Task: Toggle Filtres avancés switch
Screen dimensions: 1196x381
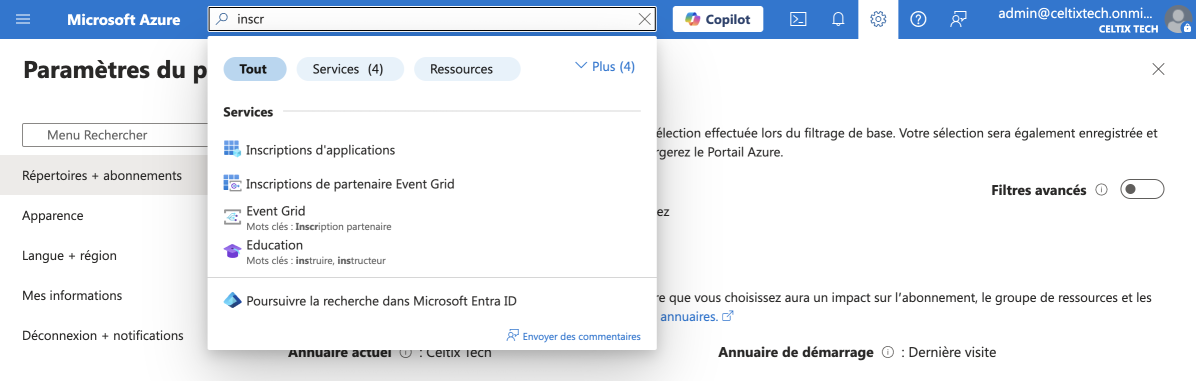Action: coord(1142,190)
